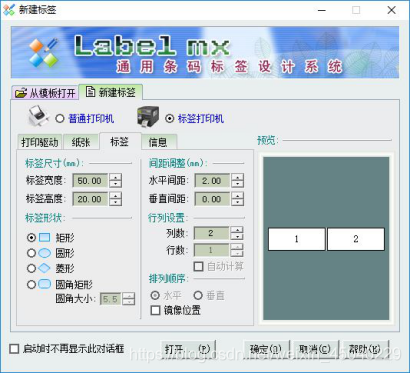Select 垂直 arrangement order
411x373 pixels.
tap(198, 295)
